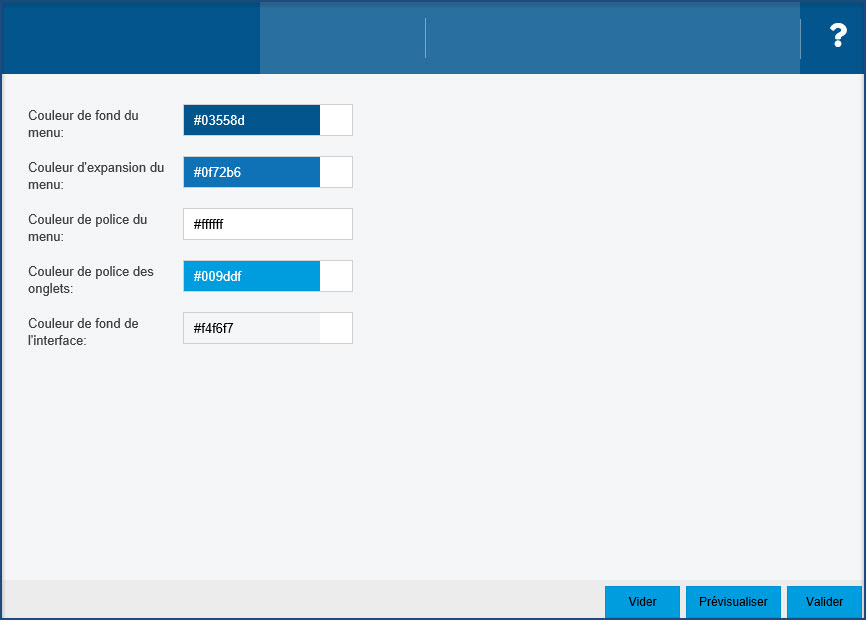Image resolution: width=866 pixels, height=620 pixels.
Task: Click the "Couleur de police du menu" label
Action: click(x=87, y=227)
